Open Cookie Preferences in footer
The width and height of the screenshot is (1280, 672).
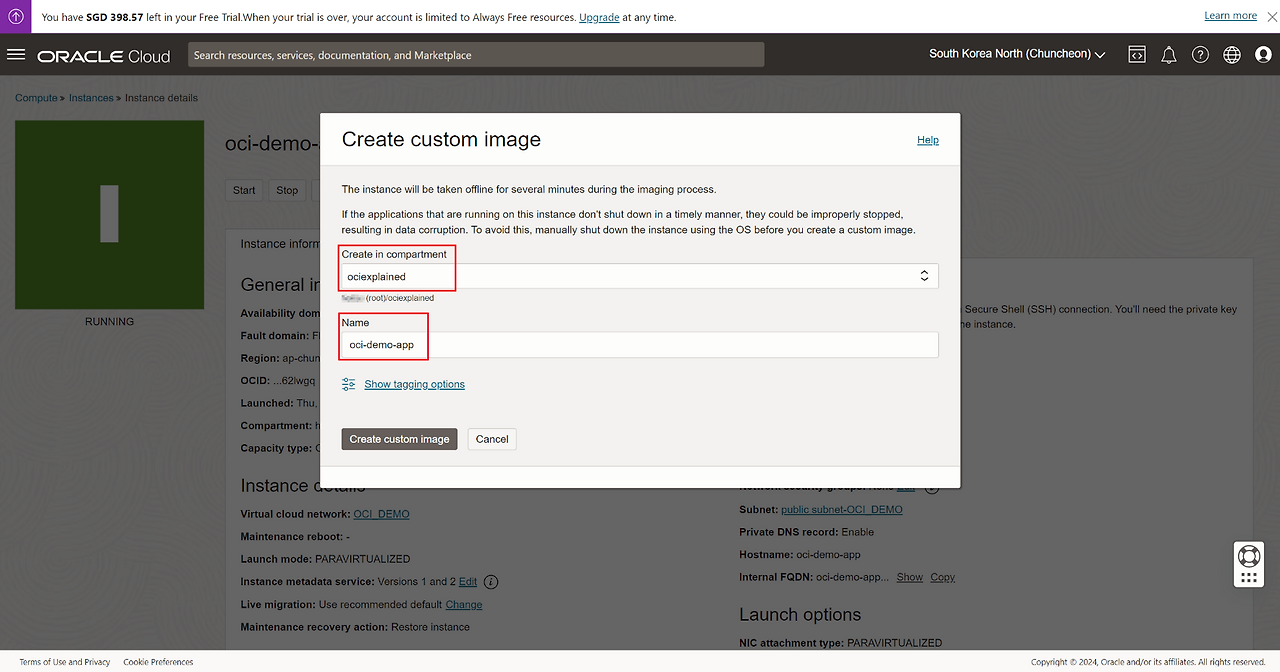click(x=158, y=662)
